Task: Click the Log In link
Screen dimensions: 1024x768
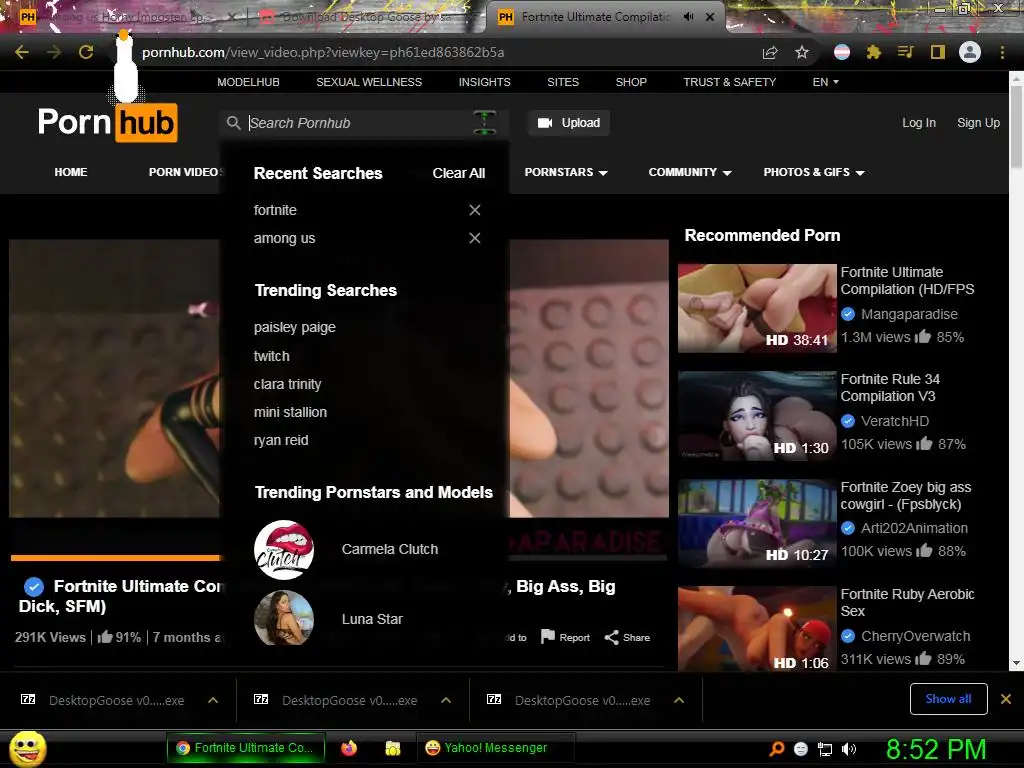Action: 919,123
